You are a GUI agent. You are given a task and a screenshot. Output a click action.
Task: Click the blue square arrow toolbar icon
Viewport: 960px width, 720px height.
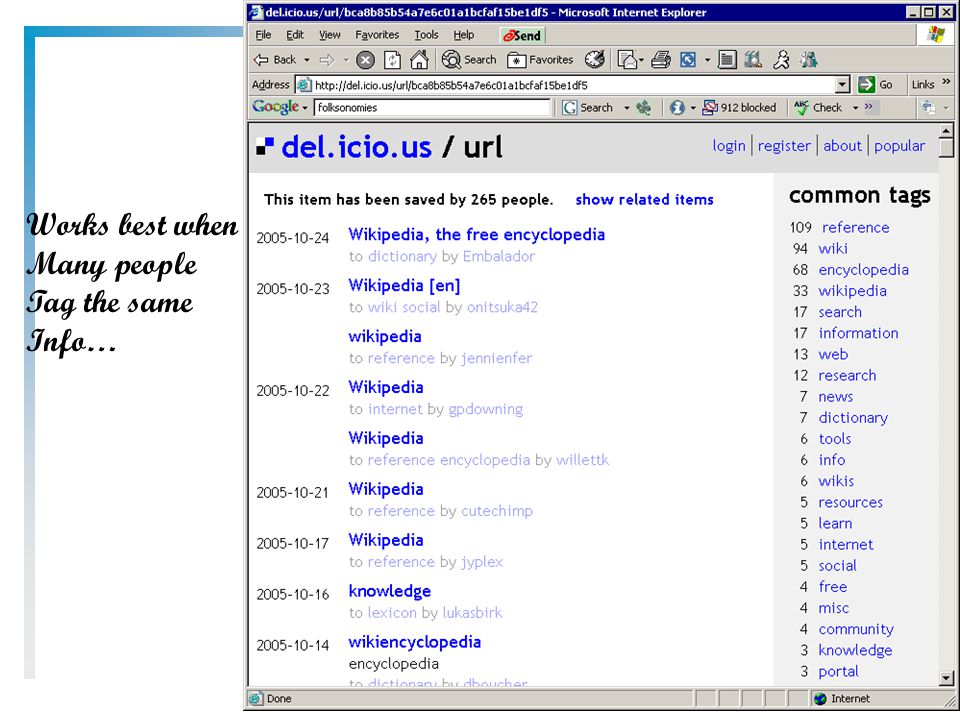coord(688,60)
